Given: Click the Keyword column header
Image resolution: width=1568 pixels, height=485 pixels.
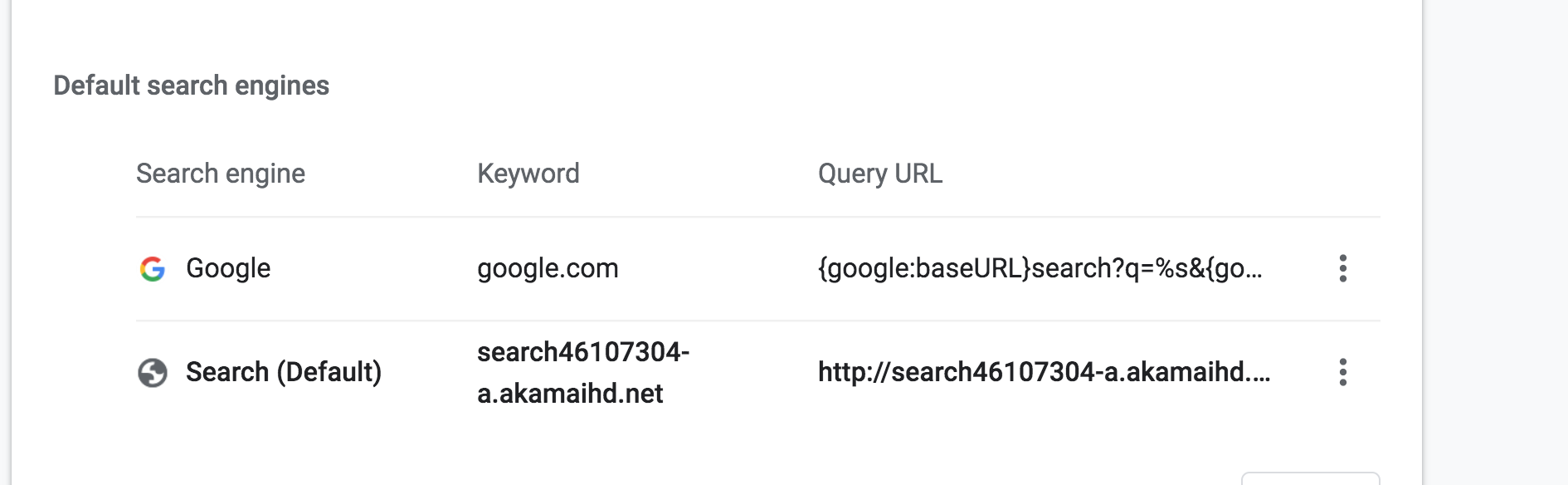Looking at the screenshot, I should 528,174.
